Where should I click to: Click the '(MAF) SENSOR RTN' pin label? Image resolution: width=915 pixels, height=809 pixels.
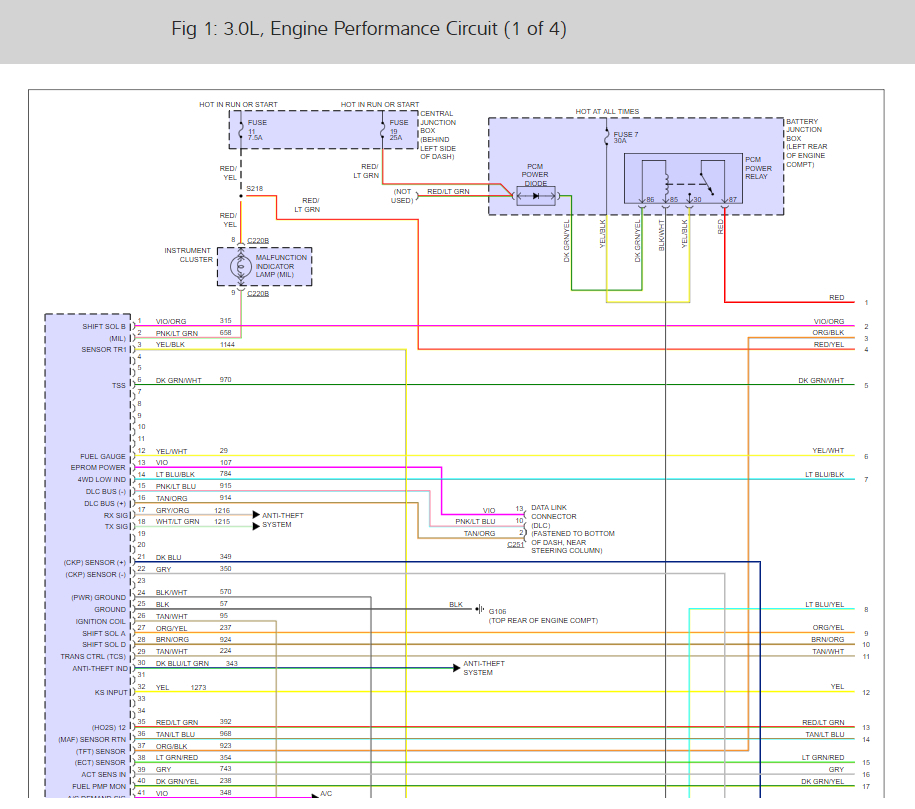tap(92, 740)
